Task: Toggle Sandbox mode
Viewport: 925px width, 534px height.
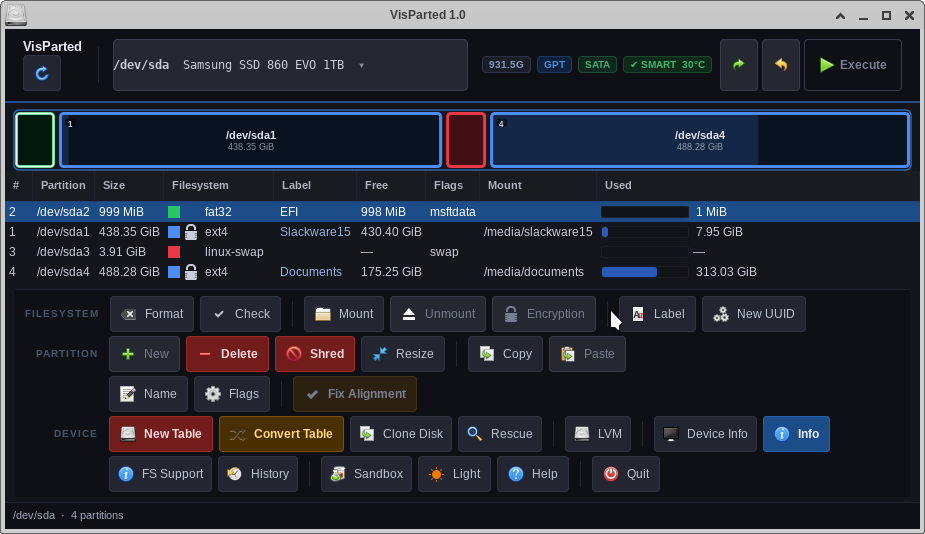Action: 366,474
